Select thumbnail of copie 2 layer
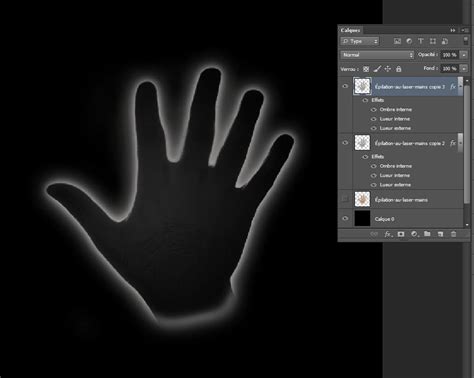Image resolution: width=474 pixels, height=378 pixels. tap(362, 143)
